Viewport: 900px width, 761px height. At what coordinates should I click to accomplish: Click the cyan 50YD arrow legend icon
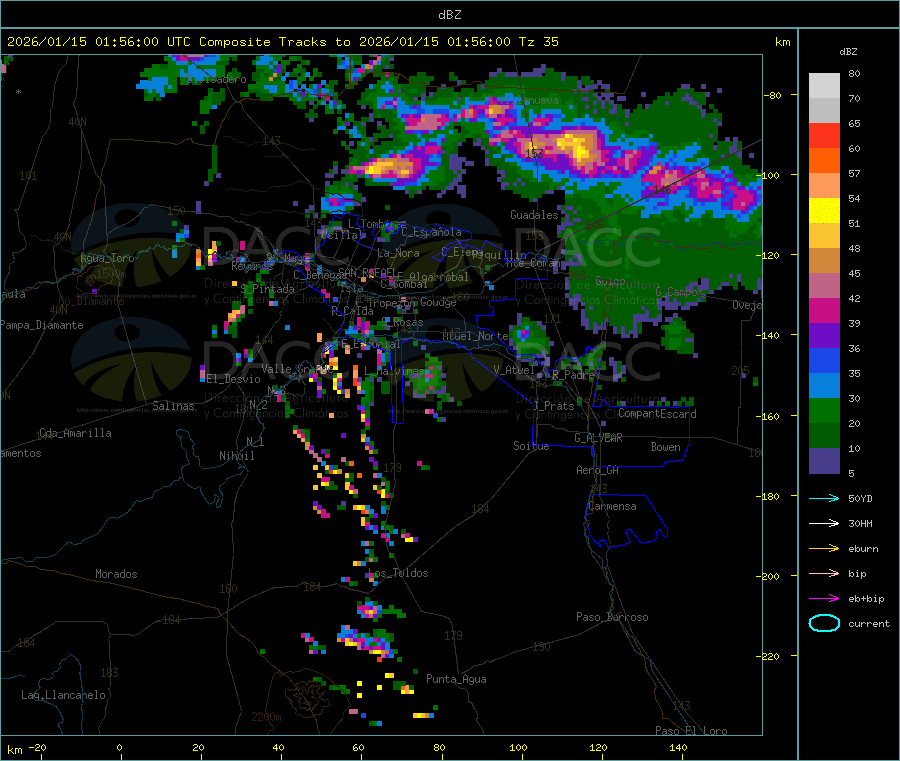(x=824, y=498)
